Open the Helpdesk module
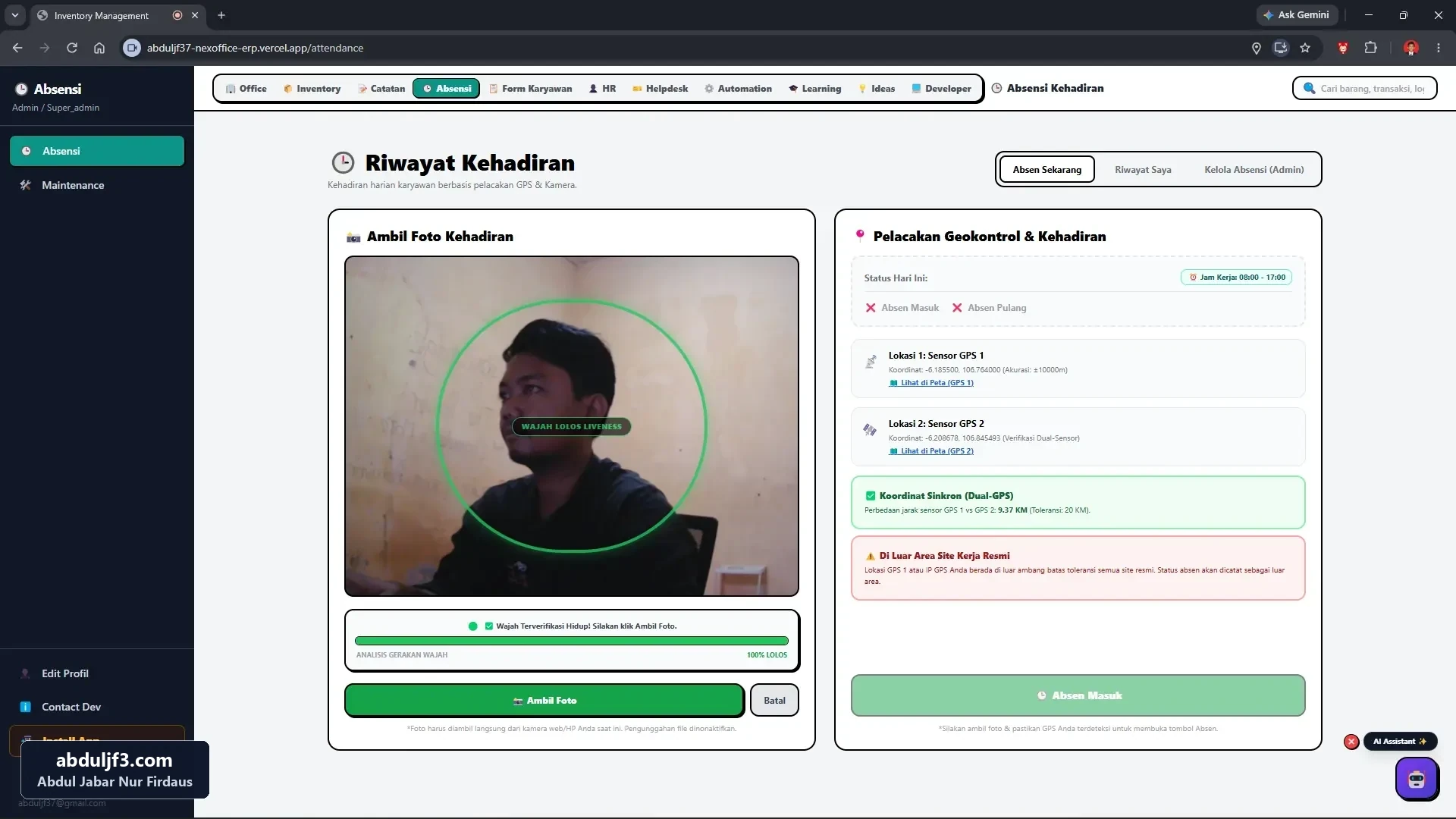1456x819 pixels. 660,89
